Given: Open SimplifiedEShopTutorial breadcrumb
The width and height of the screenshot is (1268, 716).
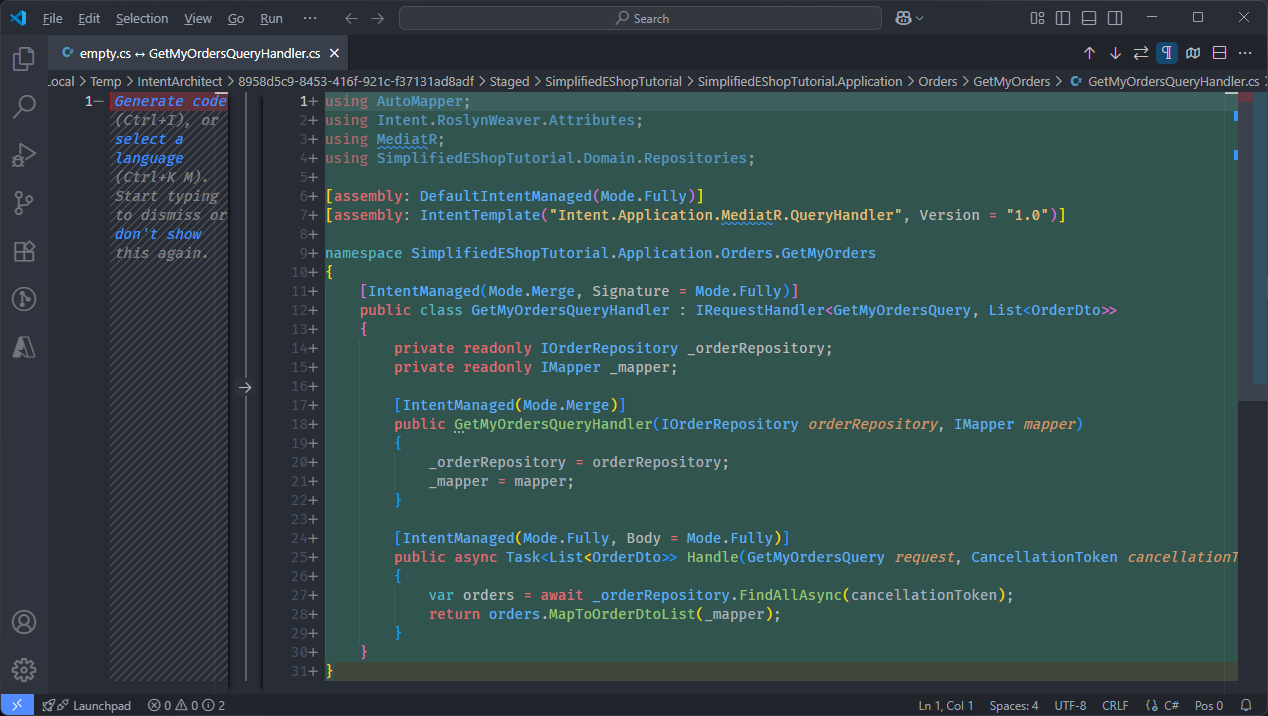Looking at the screenshot, I should click(613, 82).
